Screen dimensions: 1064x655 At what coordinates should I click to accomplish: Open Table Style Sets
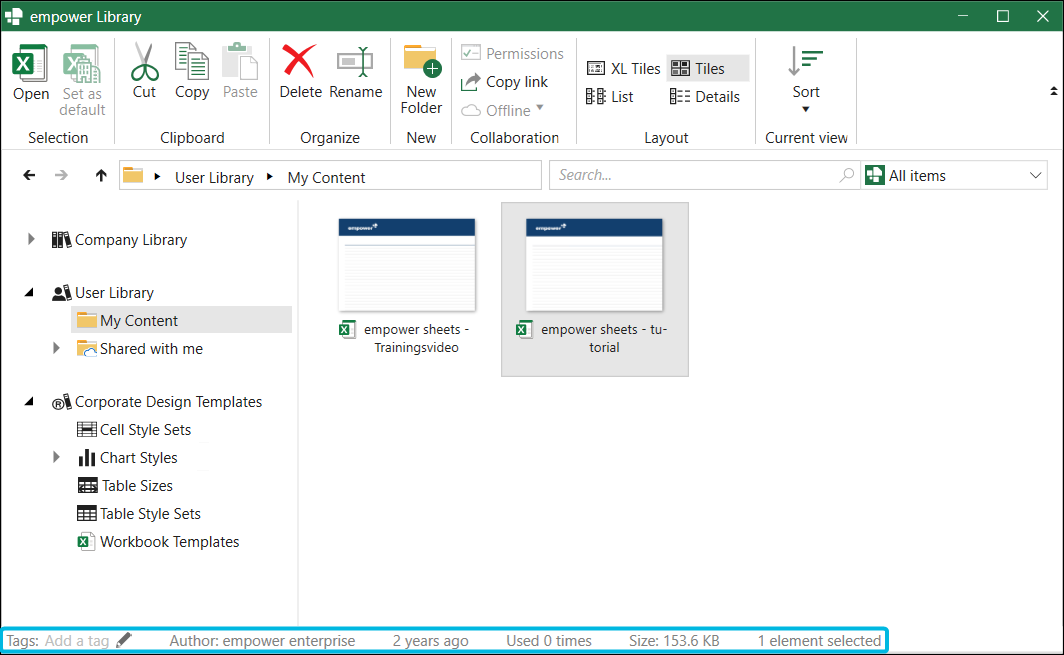click(x=138, y=514)
